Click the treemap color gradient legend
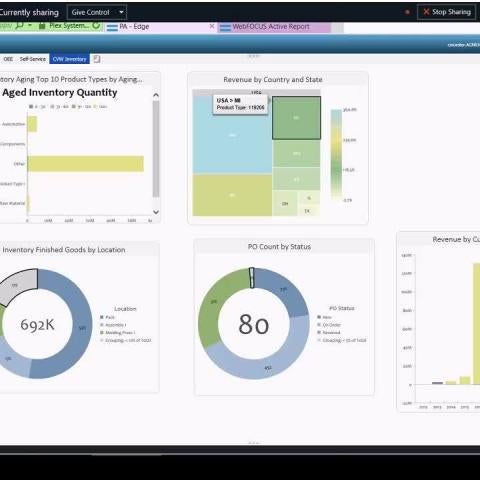Screen dimensions: 480x480 336,155
